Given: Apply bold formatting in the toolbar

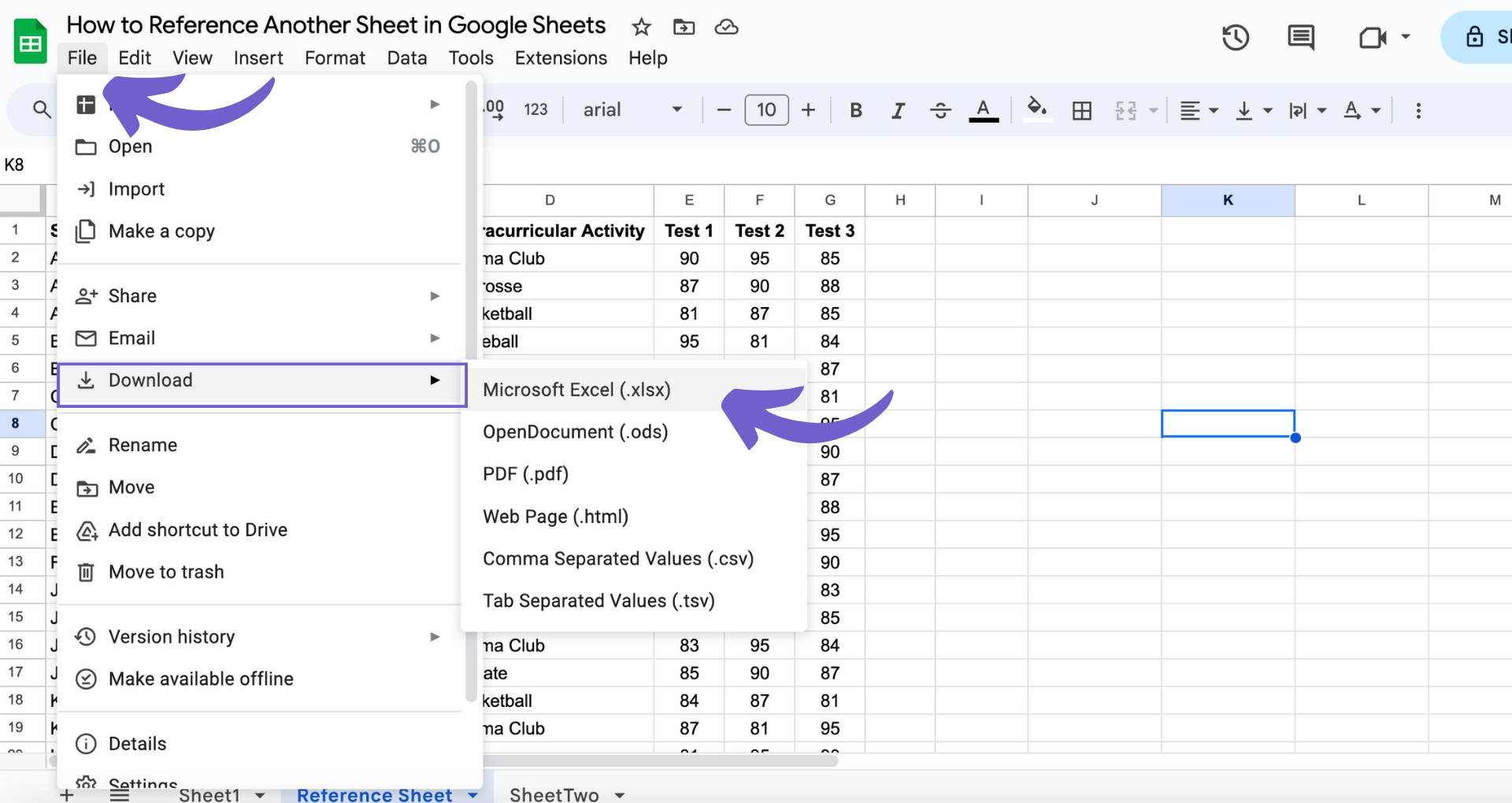Looking at the screenshot, I should (855, 110).
